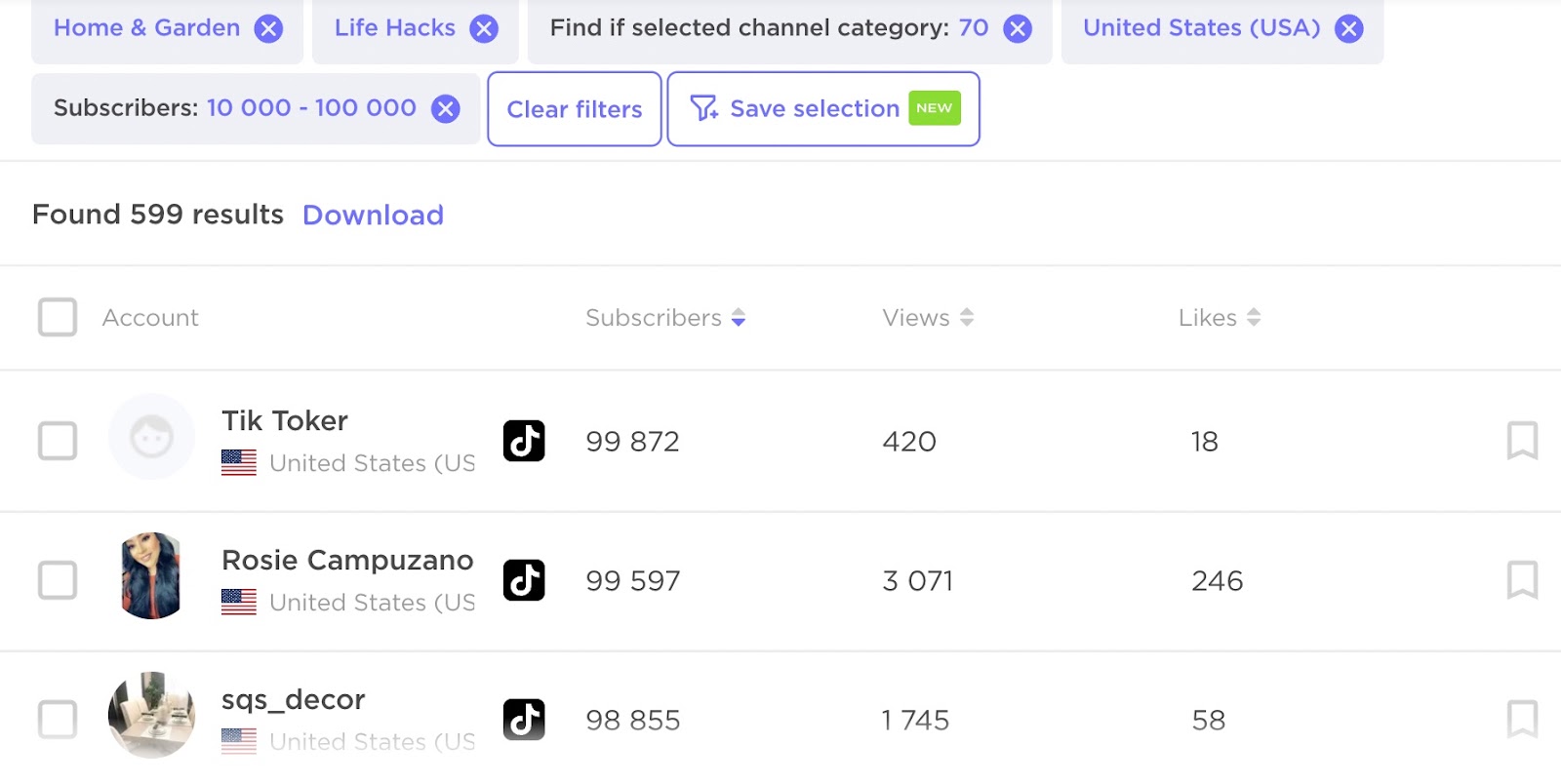This screenshot has height=784, width=1561.
Task: Click the likes value 18
Action: click(x=1205, y=442)
